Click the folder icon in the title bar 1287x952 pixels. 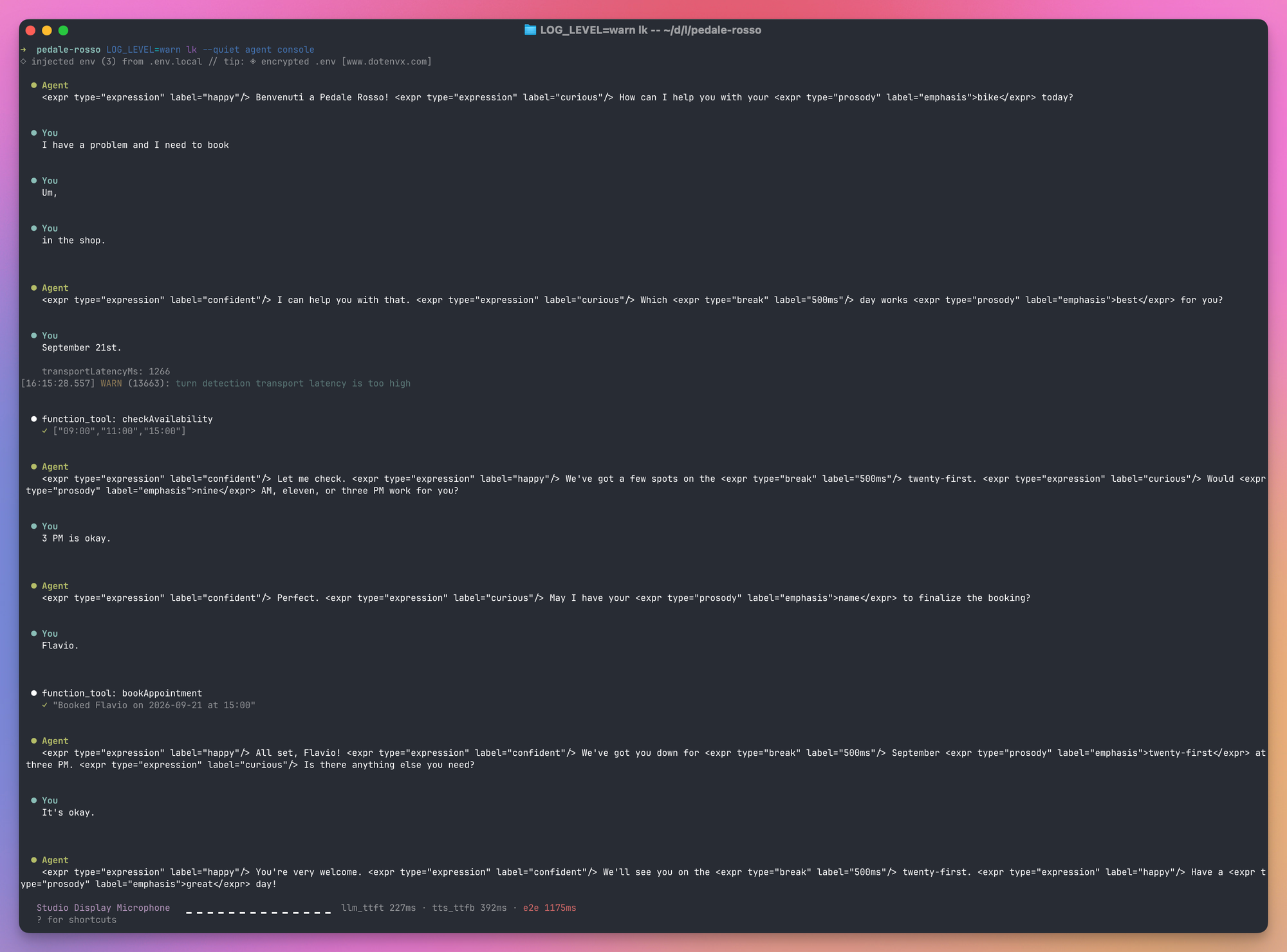click(530, 30)
